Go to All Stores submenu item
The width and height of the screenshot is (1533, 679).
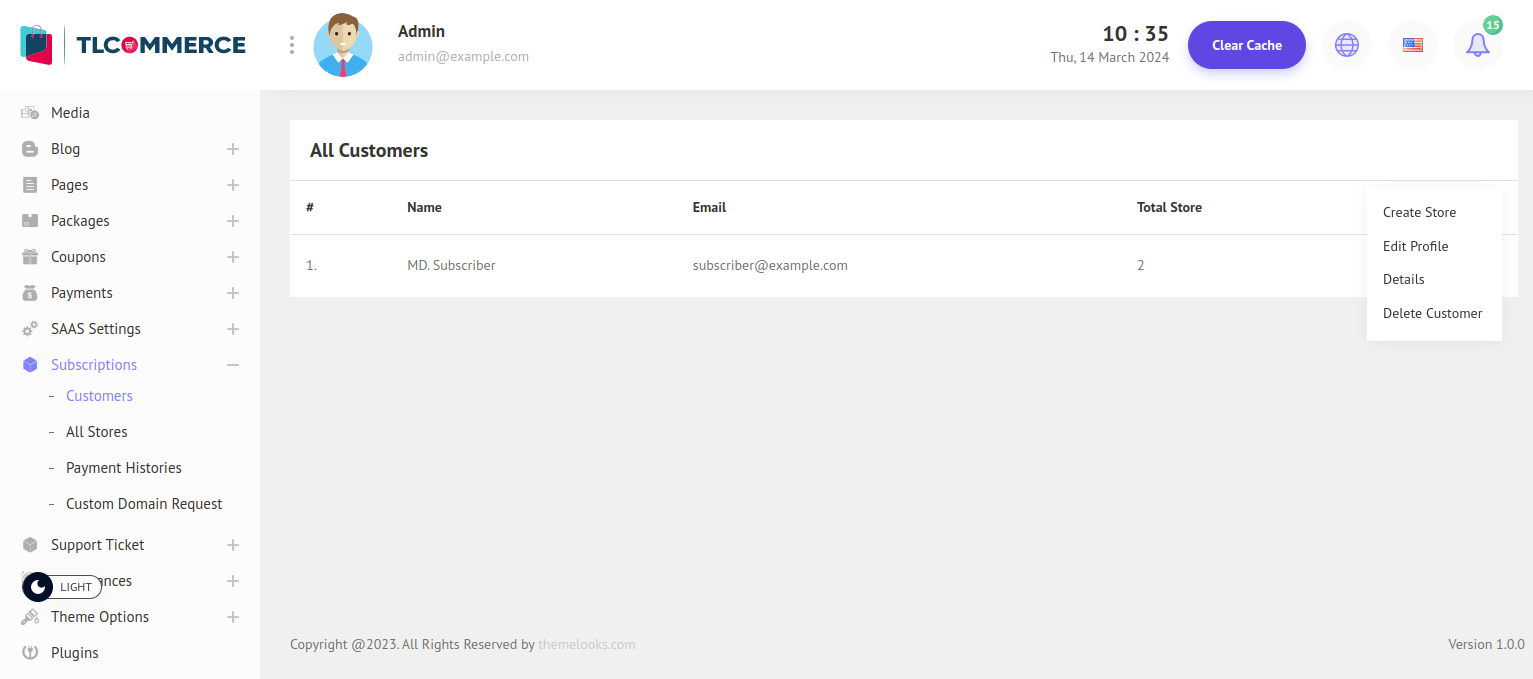tap(97, 432)
